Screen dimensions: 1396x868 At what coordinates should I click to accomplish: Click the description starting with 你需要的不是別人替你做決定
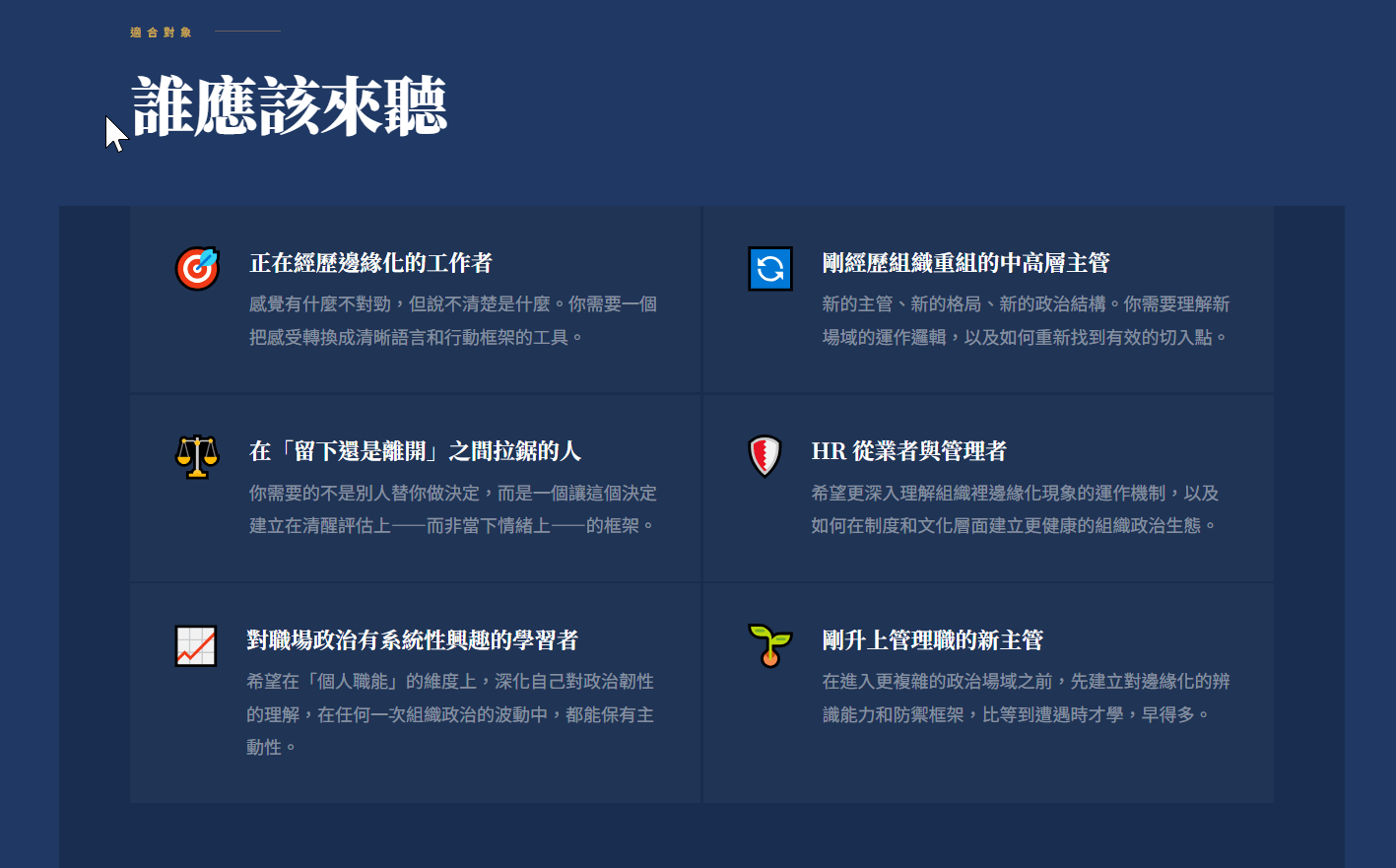[452, 509]
